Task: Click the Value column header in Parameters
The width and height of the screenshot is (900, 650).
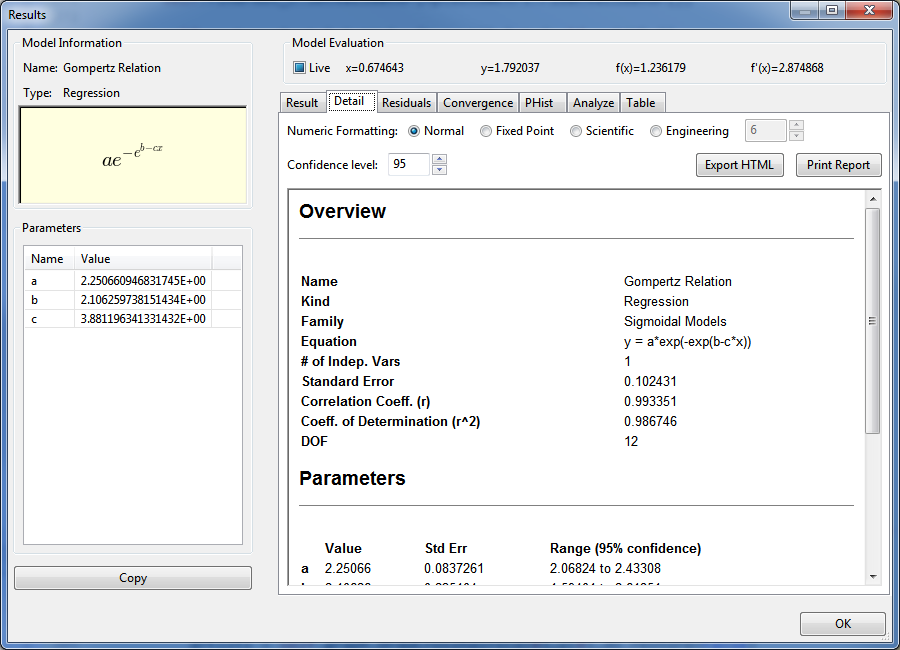Action: [x=143, y=259]
